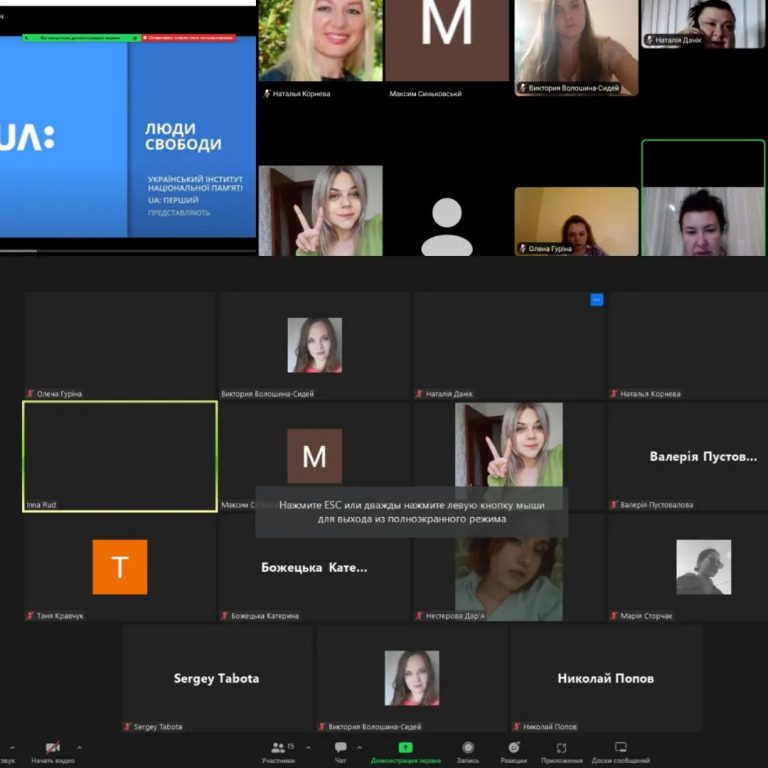This screenshot has width=768, height=768.
Task: Expand the video options arrow
Action: (x=80, y=747)
